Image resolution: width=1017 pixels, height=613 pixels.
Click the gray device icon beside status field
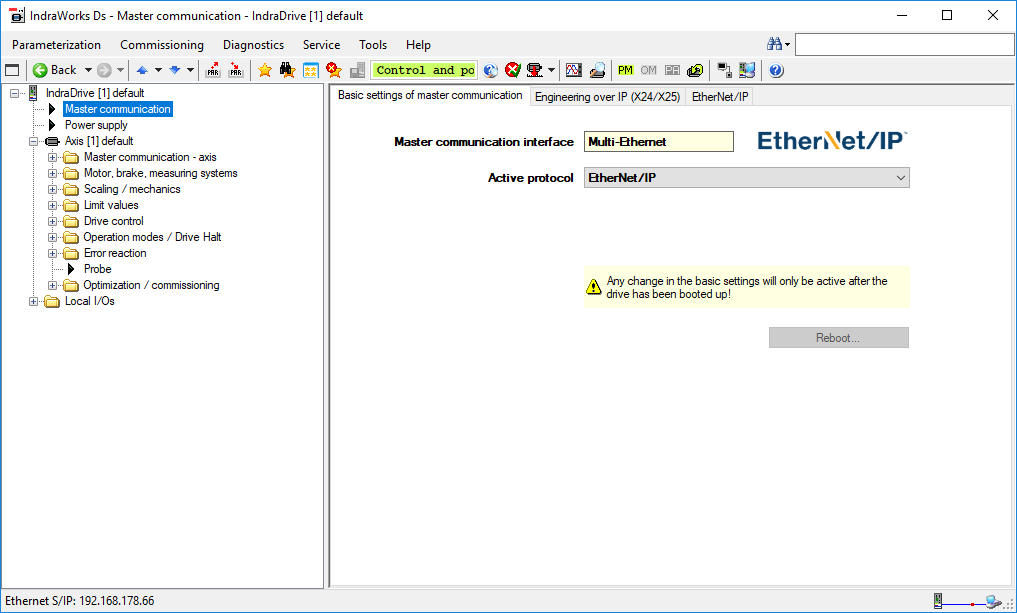(357, 70)
